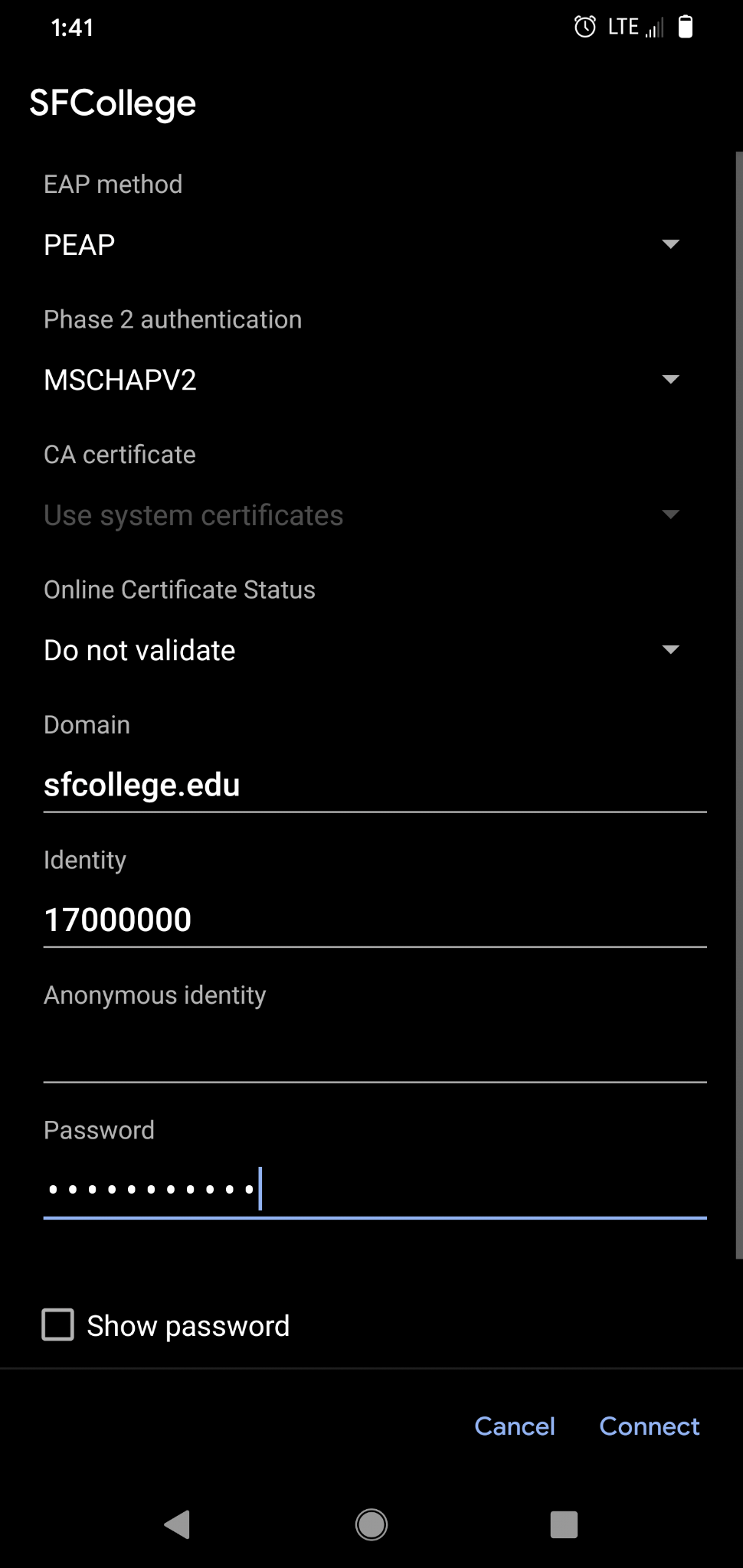
Task: Enable the Show password checkbox
Action: click(58, 1325)
